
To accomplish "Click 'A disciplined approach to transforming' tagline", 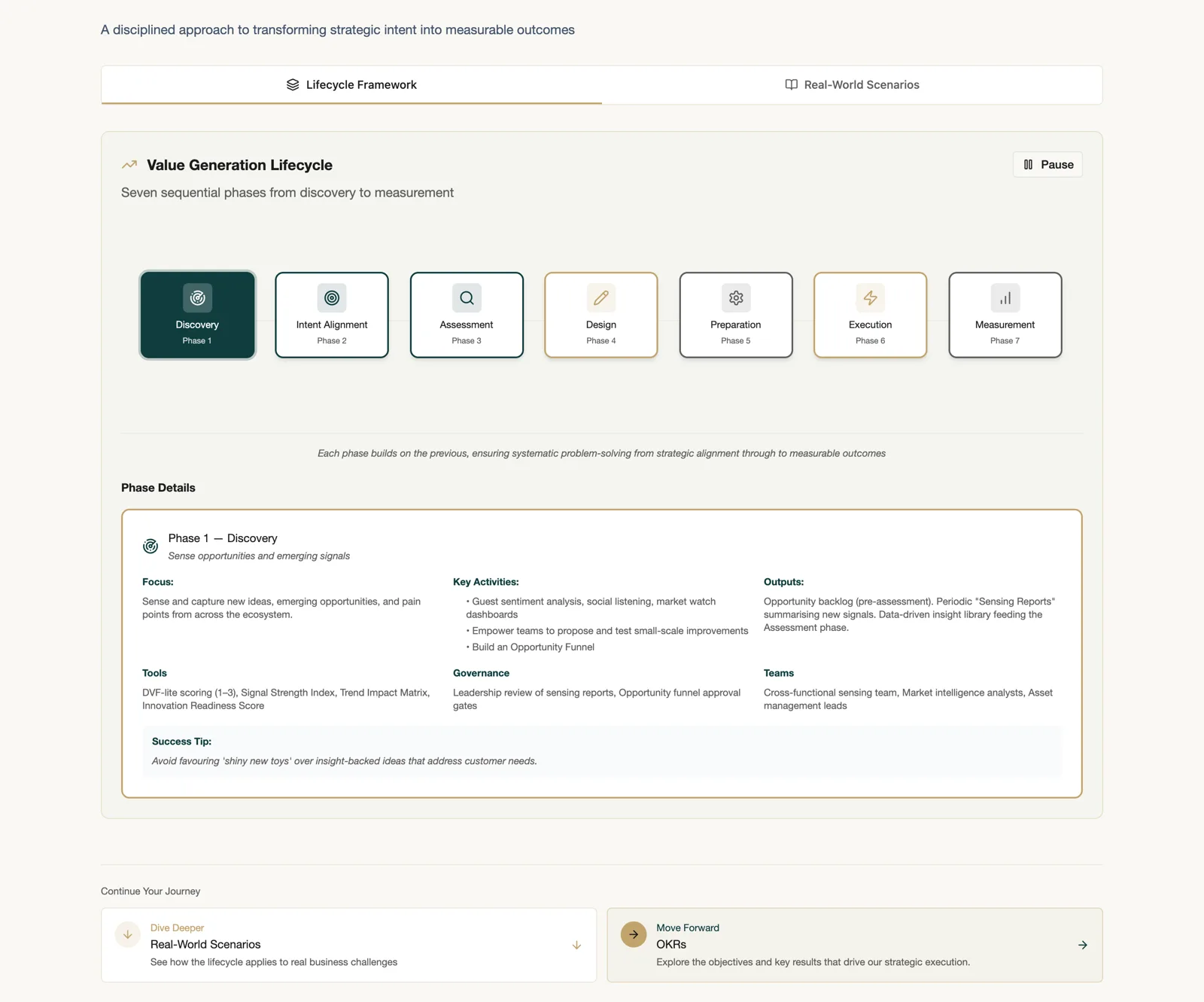I will (x=338, y=30).
